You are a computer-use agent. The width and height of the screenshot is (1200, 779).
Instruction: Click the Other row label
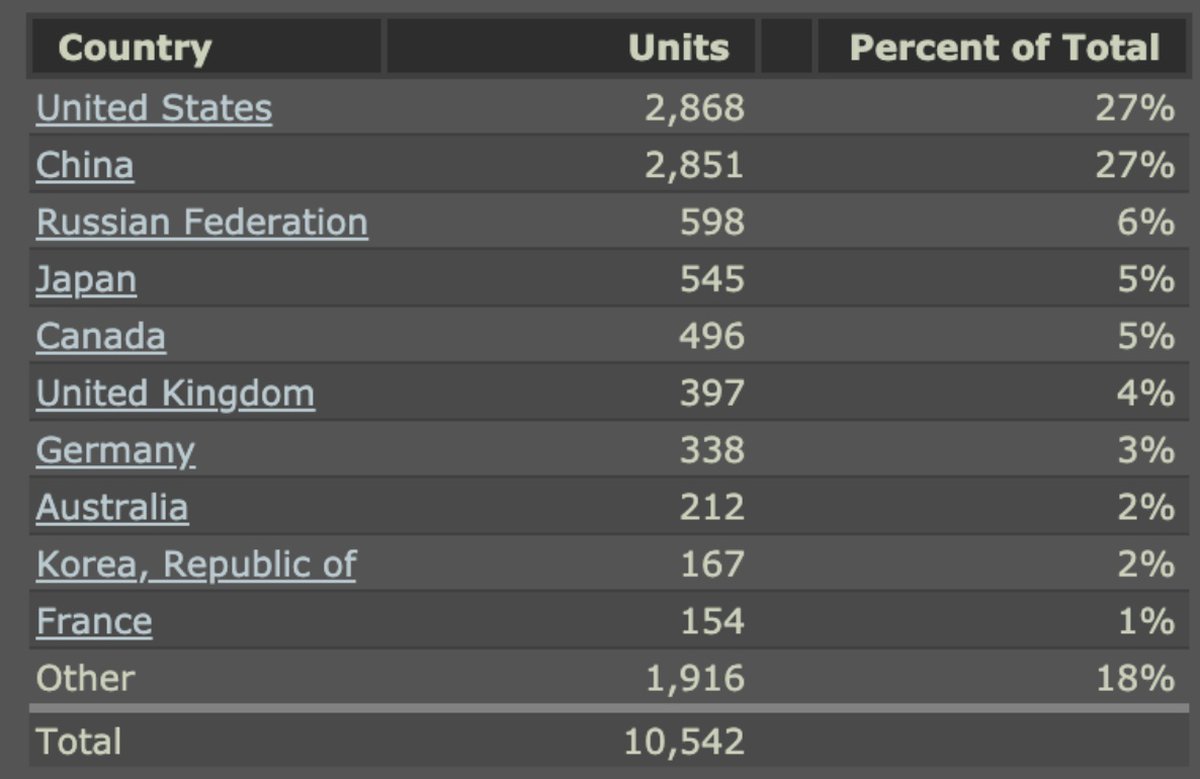click(85, 678)
